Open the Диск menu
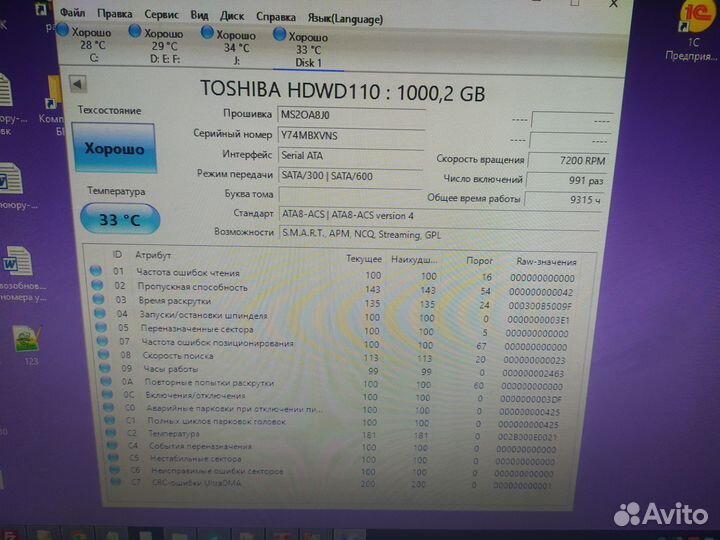The width and height of the screenshot is (720, 540). [232, 16]
